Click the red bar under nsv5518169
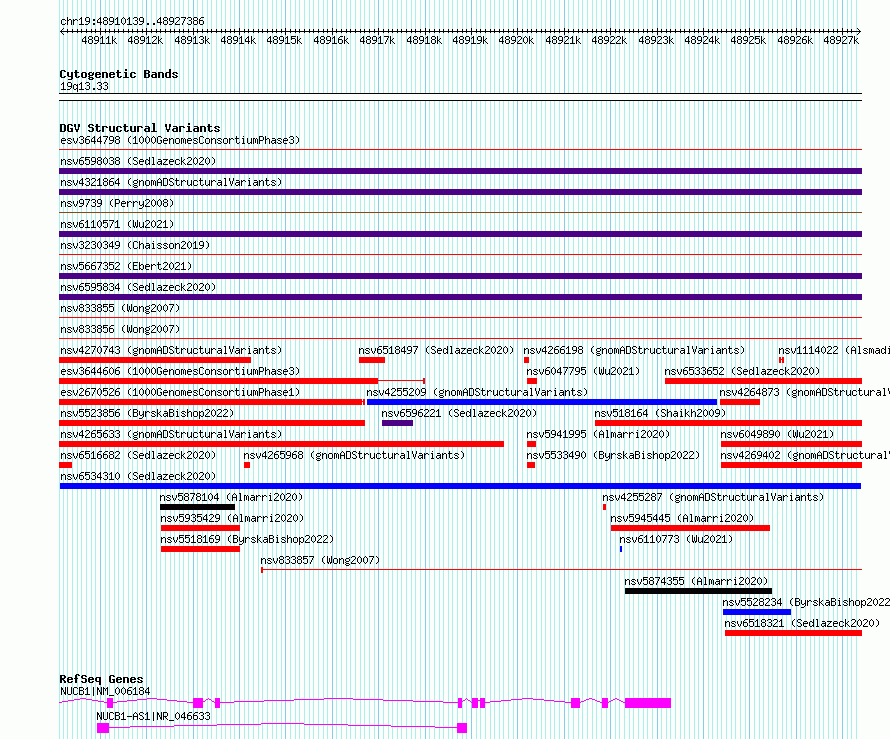 [200, 549]
